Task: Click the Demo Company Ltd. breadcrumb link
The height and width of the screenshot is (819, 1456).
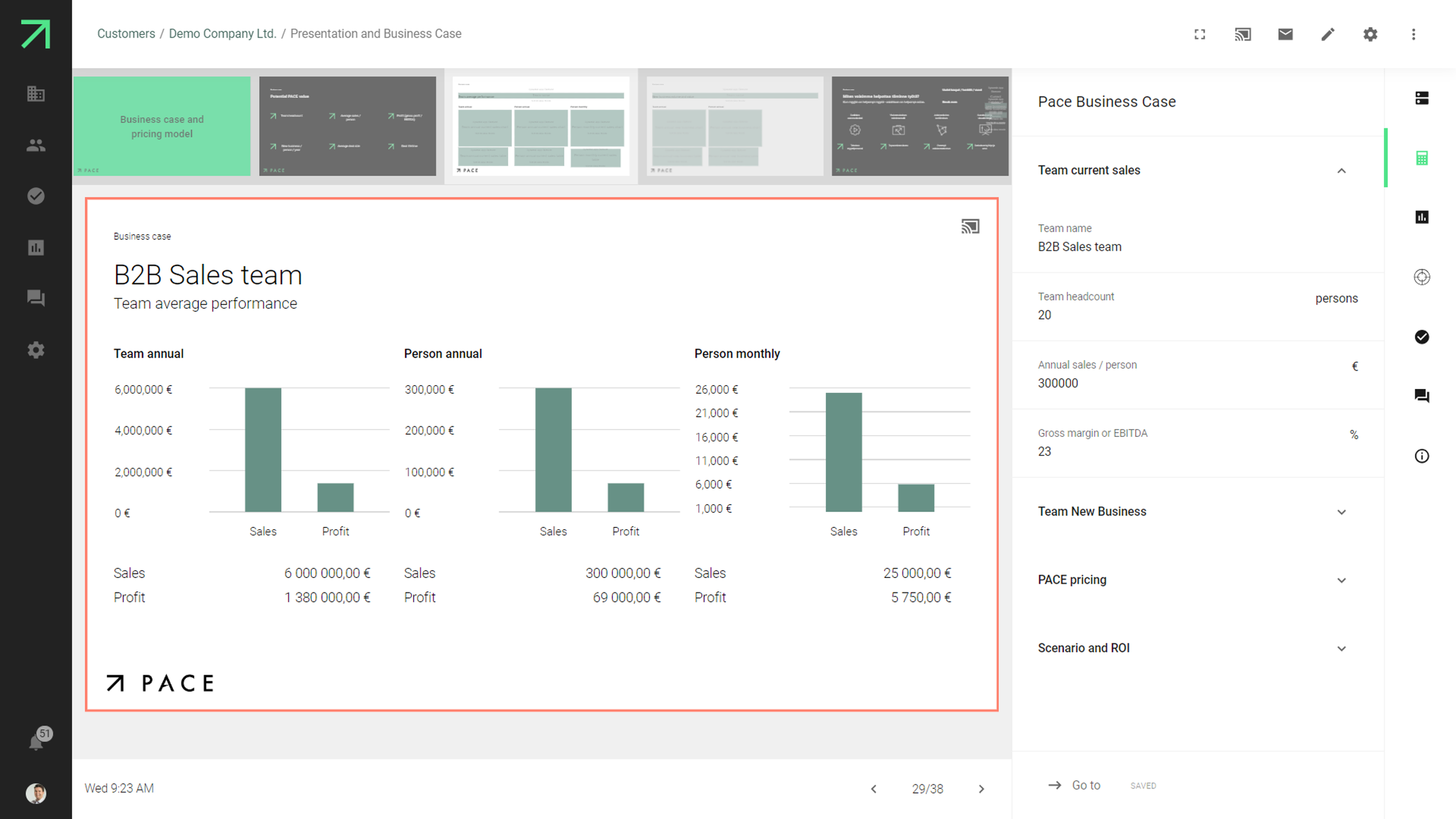Action: (x=222, y=34)
